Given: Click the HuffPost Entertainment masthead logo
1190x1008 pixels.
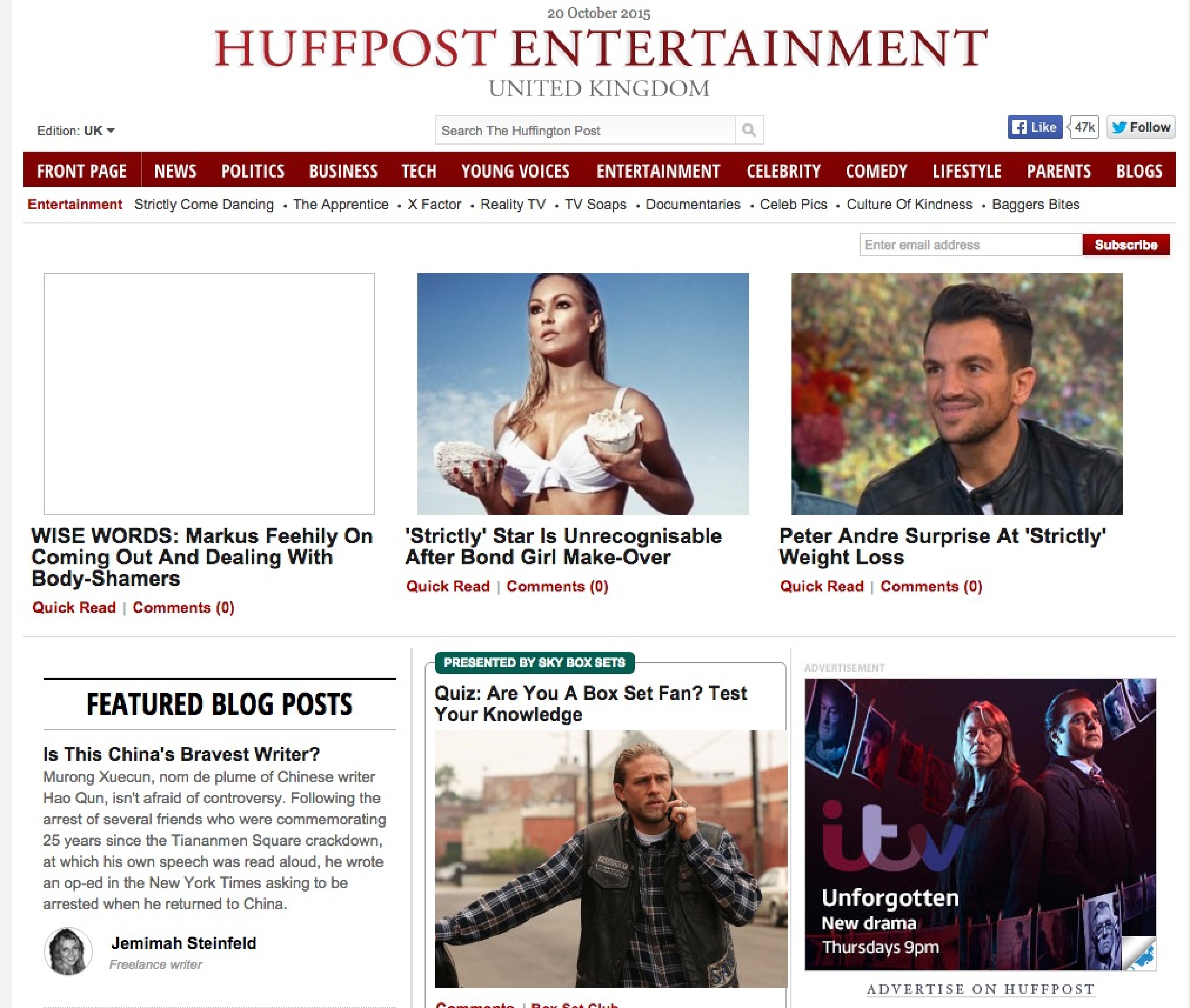Looking at the screenshot, I should 600,48.
